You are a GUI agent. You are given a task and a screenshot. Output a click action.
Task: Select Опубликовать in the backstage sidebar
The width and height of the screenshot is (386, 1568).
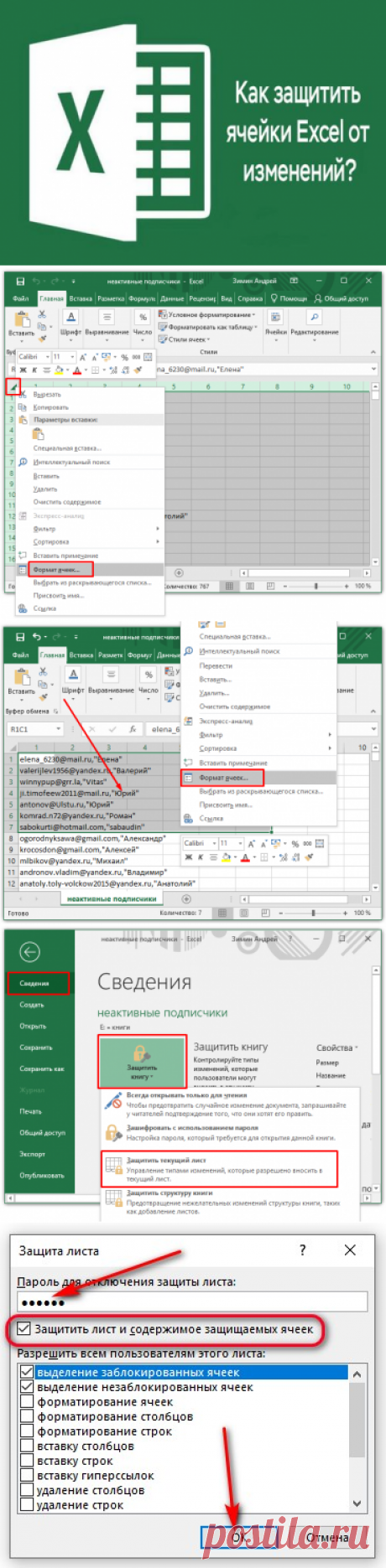tap(41, 1175)
